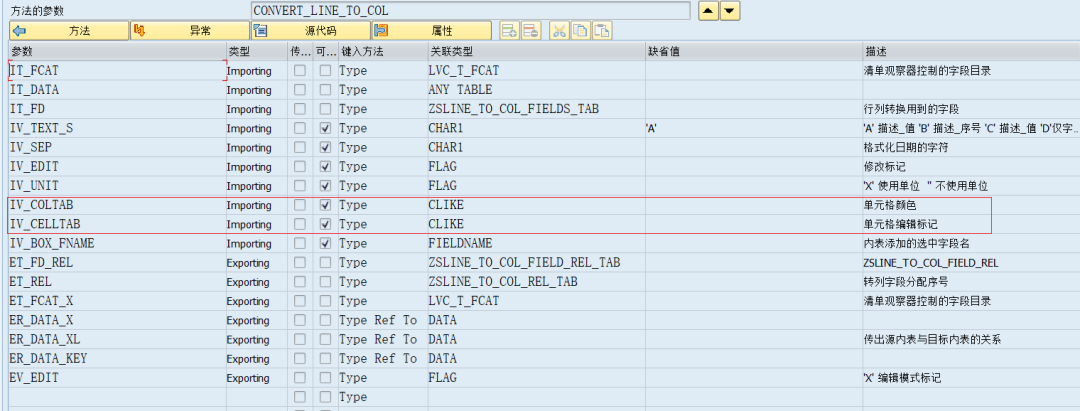The width and height of the screenshot is (1080, 411).
Task: Toggle pass-by-value checkbox for IV_UNIT
Action: (300, 186)
